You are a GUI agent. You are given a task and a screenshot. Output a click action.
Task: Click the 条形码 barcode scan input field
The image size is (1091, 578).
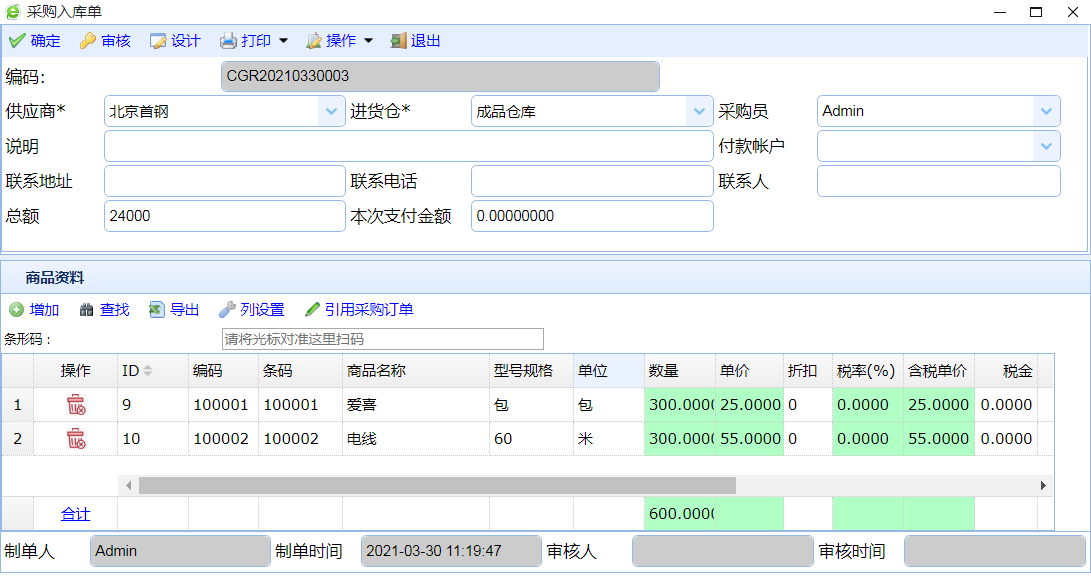click(x=382, y=339)
